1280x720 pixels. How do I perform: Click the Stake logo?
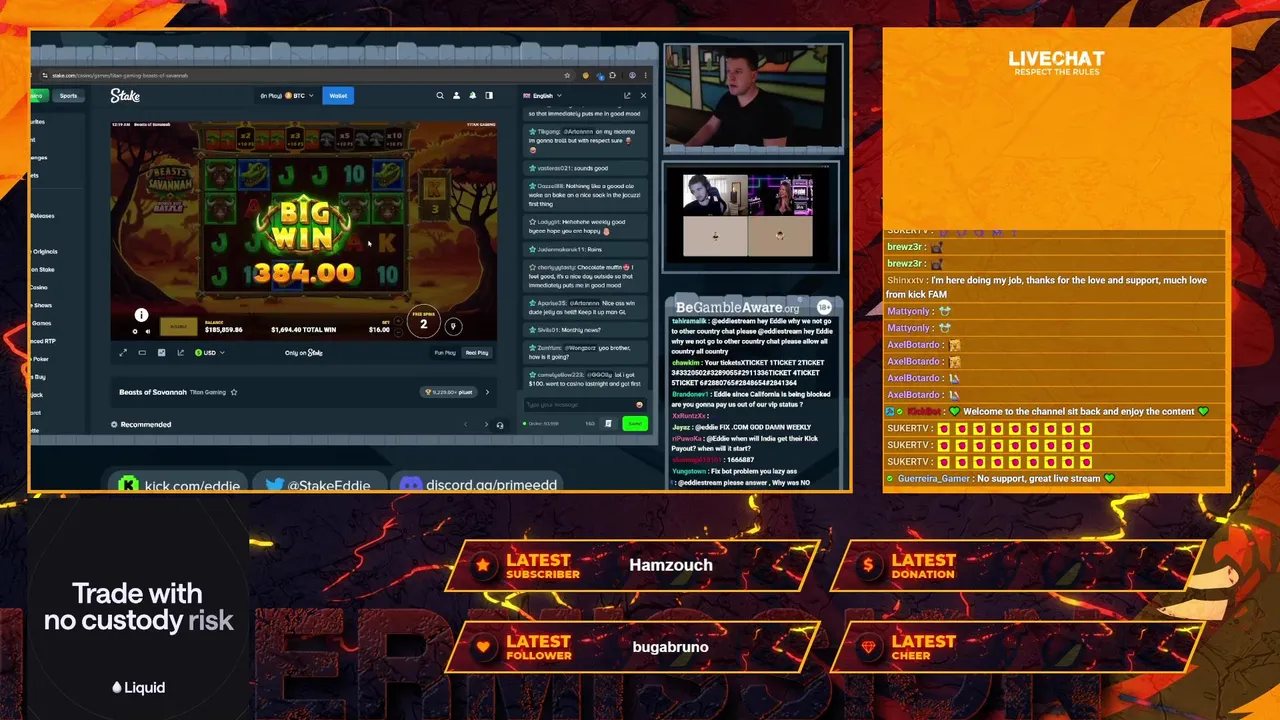point(125,96)
